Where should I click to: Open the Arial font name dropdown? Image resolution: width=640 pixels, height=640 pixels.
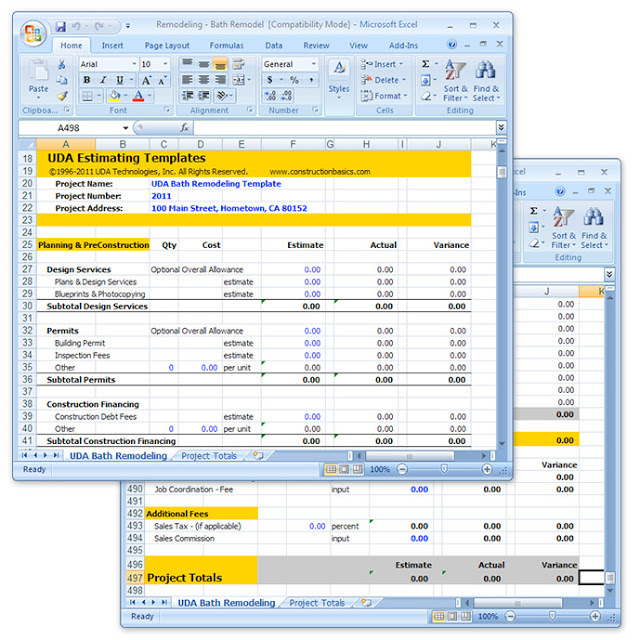coord(134,64)
